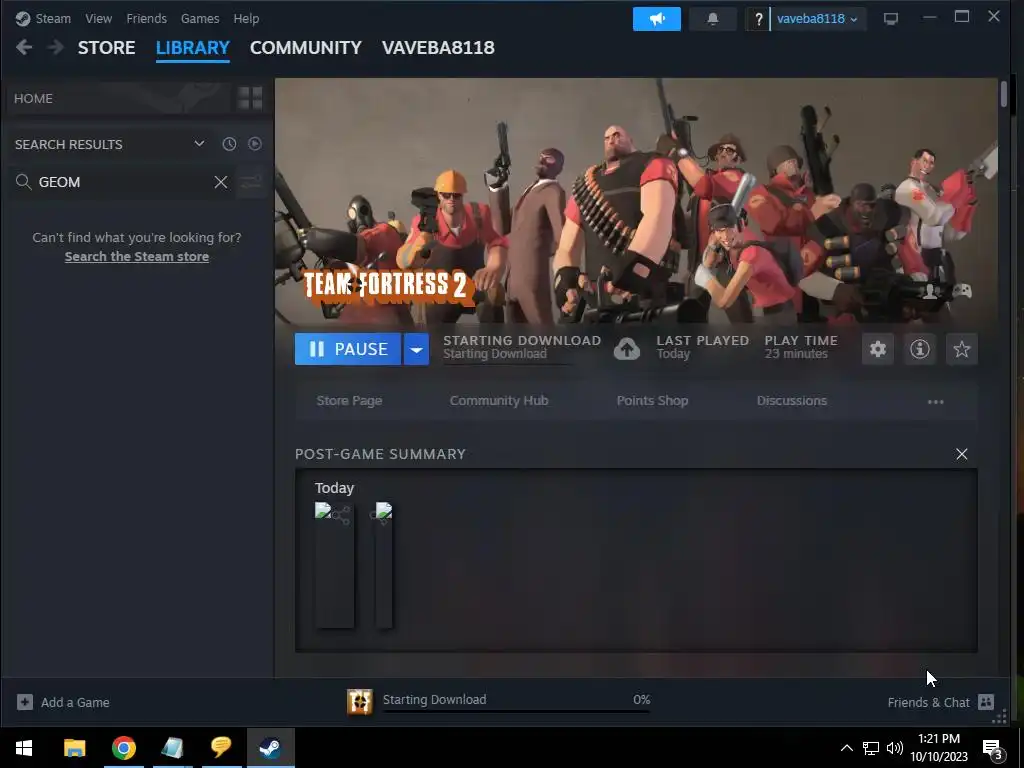
Task: Visit the Community Hub
Action: (x=499, y=401)
